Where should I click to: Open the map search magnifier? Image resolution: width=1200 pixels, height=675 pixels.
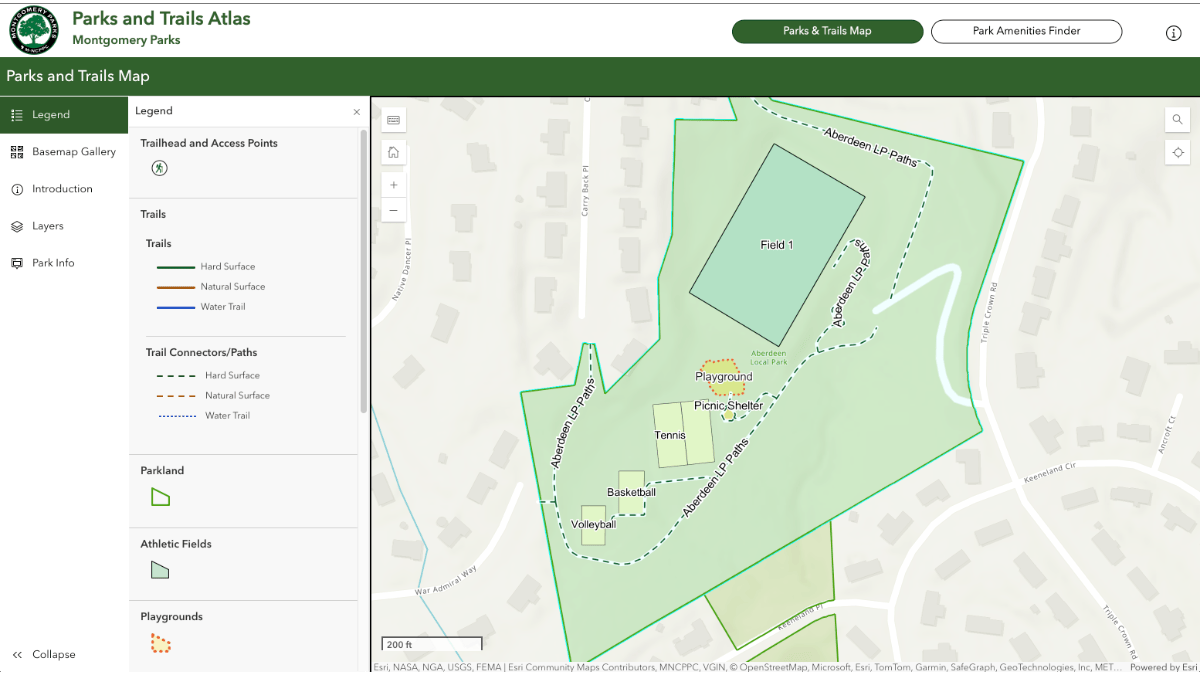pos(1177,119)
